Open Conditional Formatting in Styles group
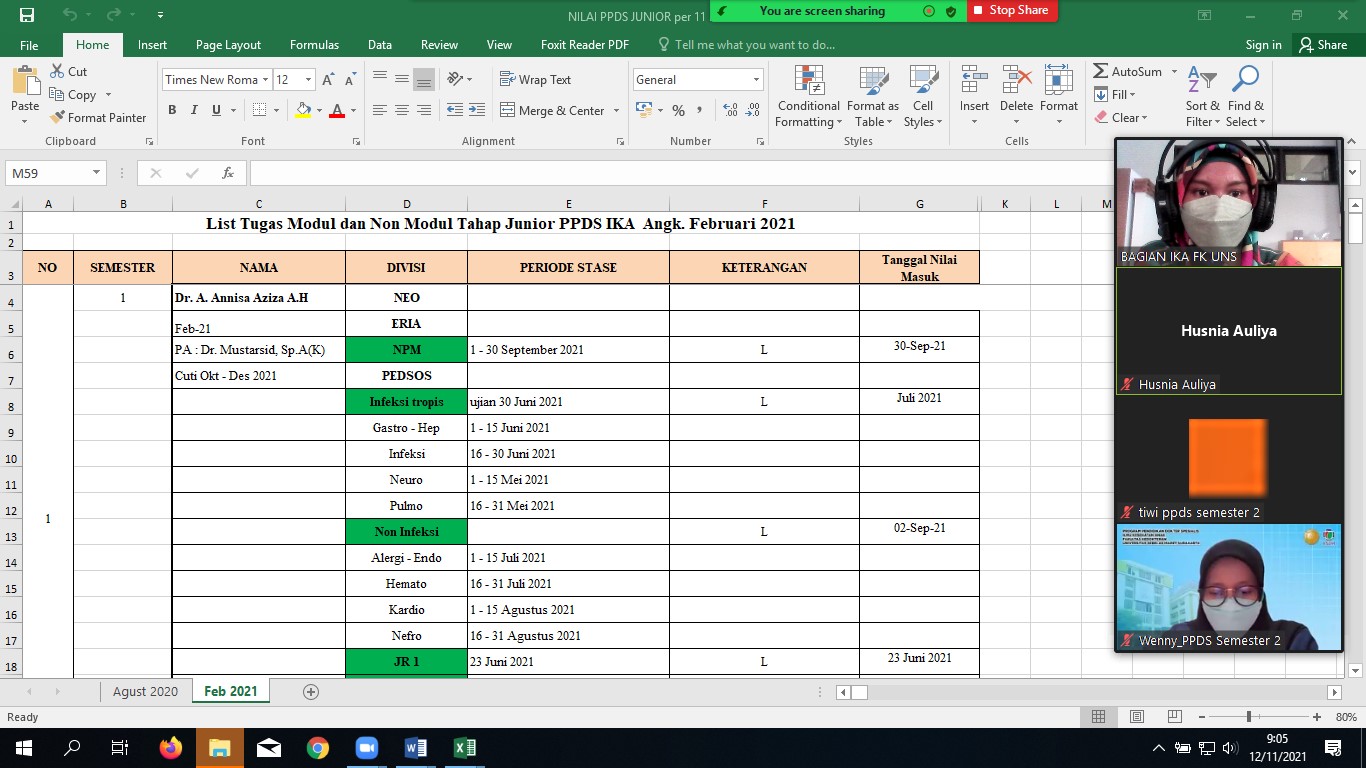 (808, 98)
